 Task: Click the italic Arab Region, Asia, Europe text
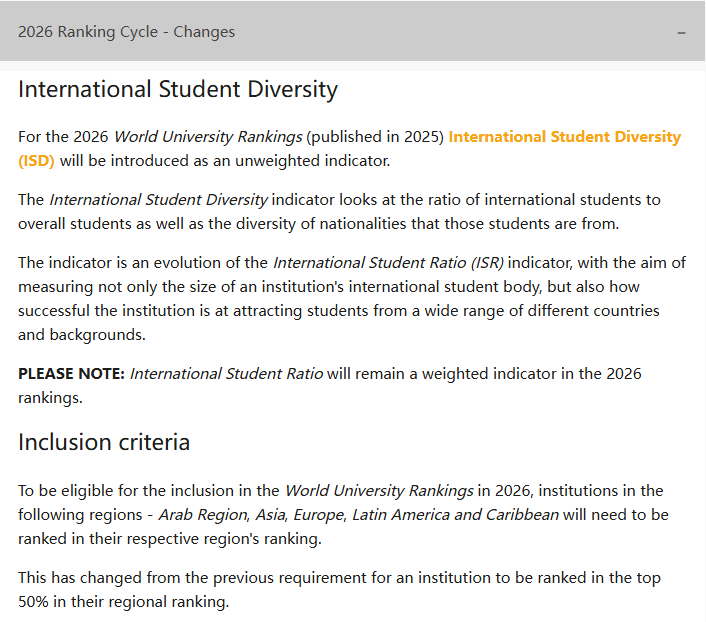click(x=253, y=515)
